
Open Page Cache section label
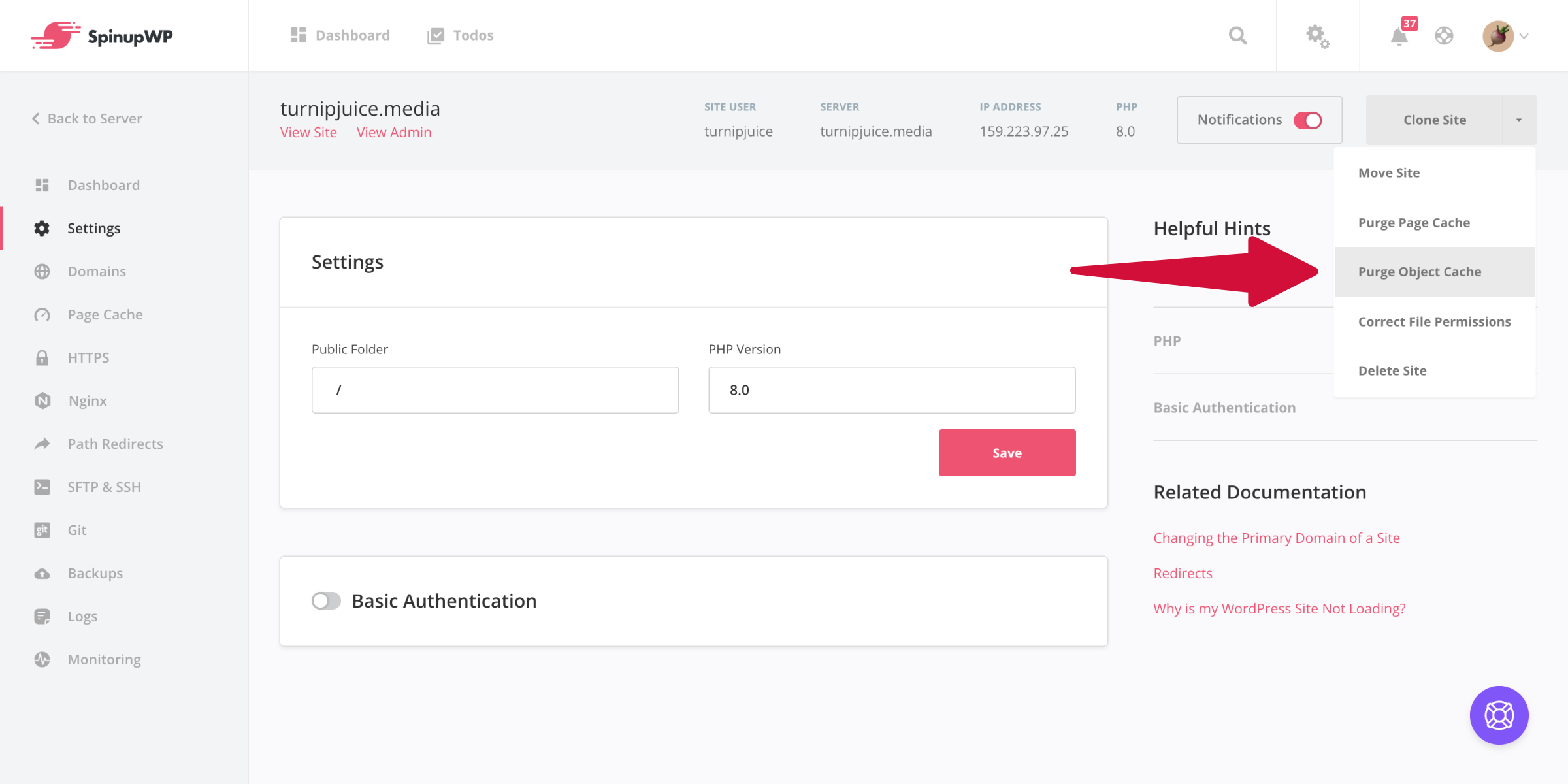click(105, 314)
